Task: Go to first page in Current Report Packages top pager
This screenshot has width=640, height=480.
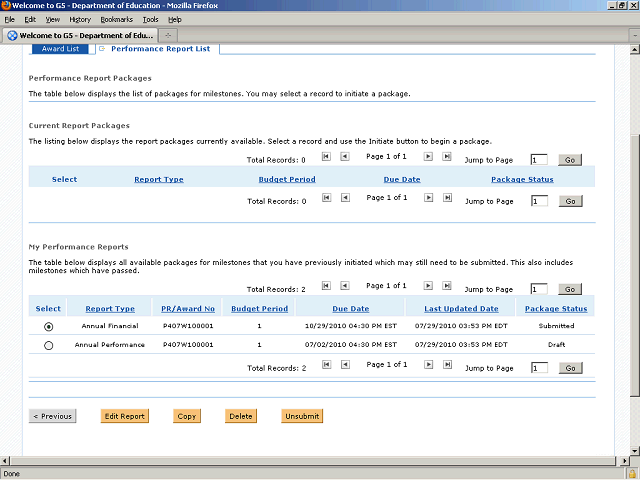Action: click(326, 156)
